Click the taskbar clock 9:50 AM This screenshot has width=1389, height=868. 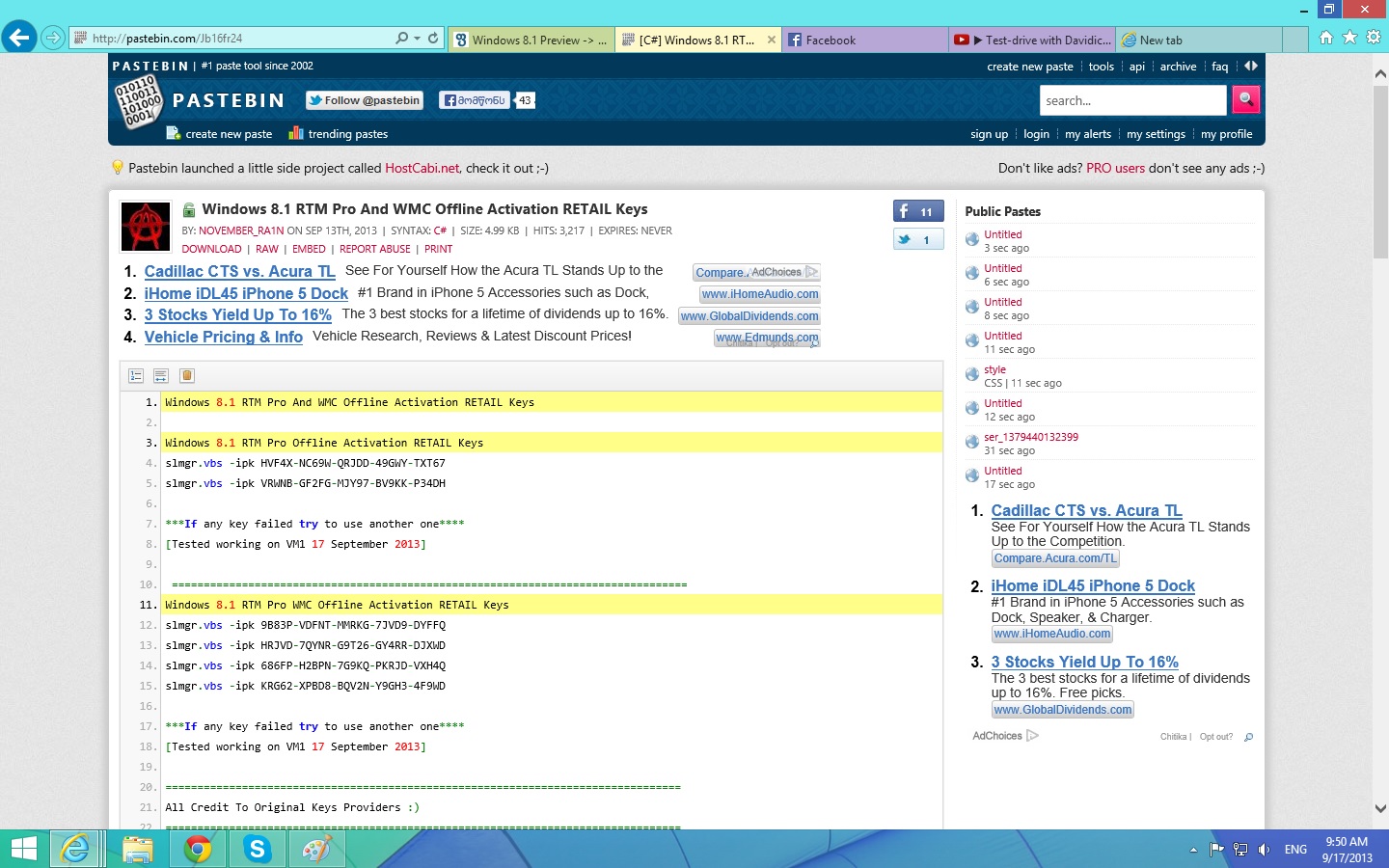(x=1347, y=842)
